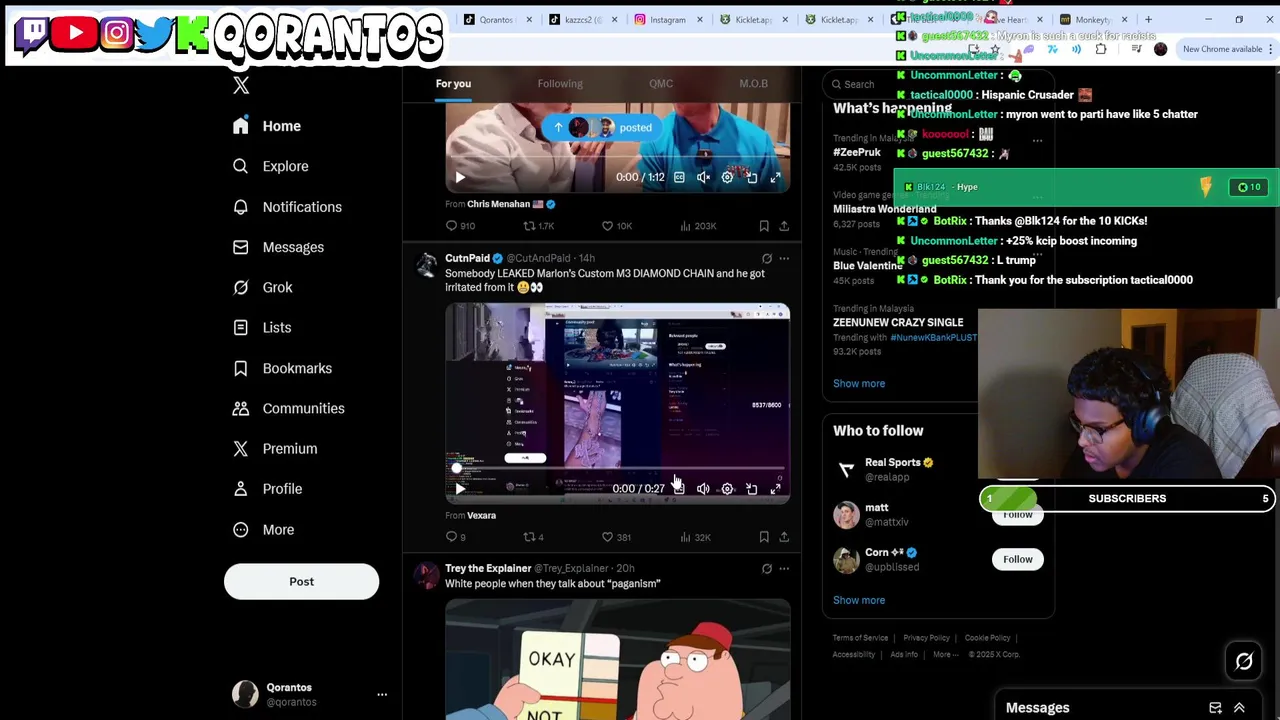1280x720 pixels.
Task: Open Profile from the sidebar
Action: [266, 489]
